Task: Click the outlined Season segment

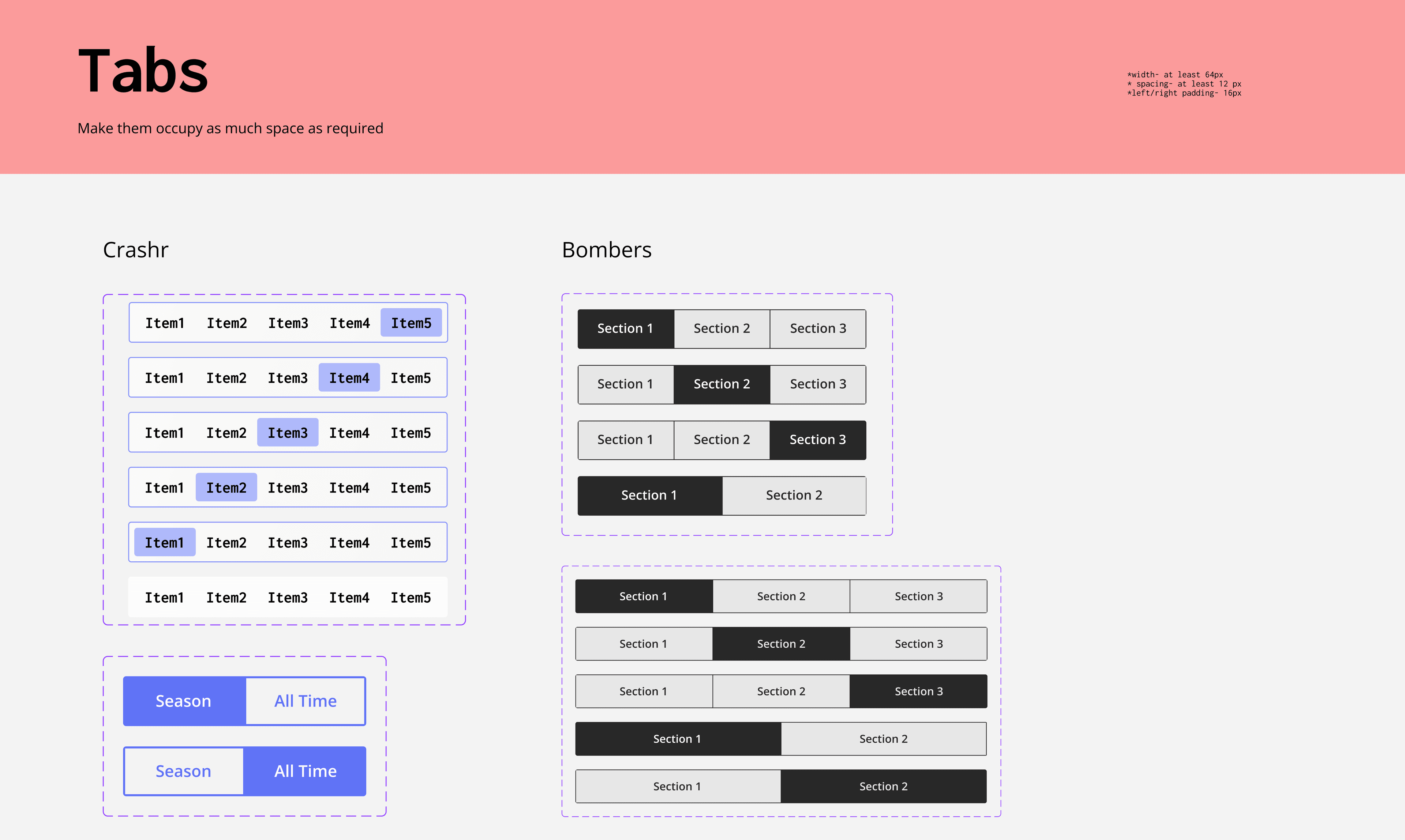Action: click(183, 771)
